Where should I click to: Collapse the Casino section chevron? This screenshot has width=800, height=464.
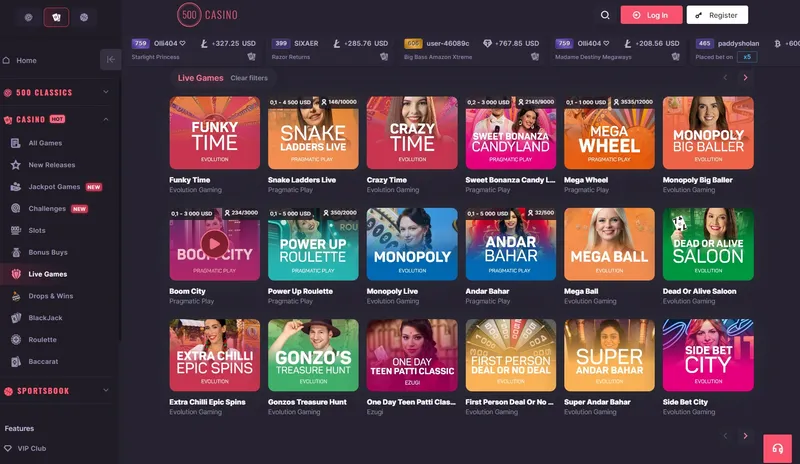point(106,119)
